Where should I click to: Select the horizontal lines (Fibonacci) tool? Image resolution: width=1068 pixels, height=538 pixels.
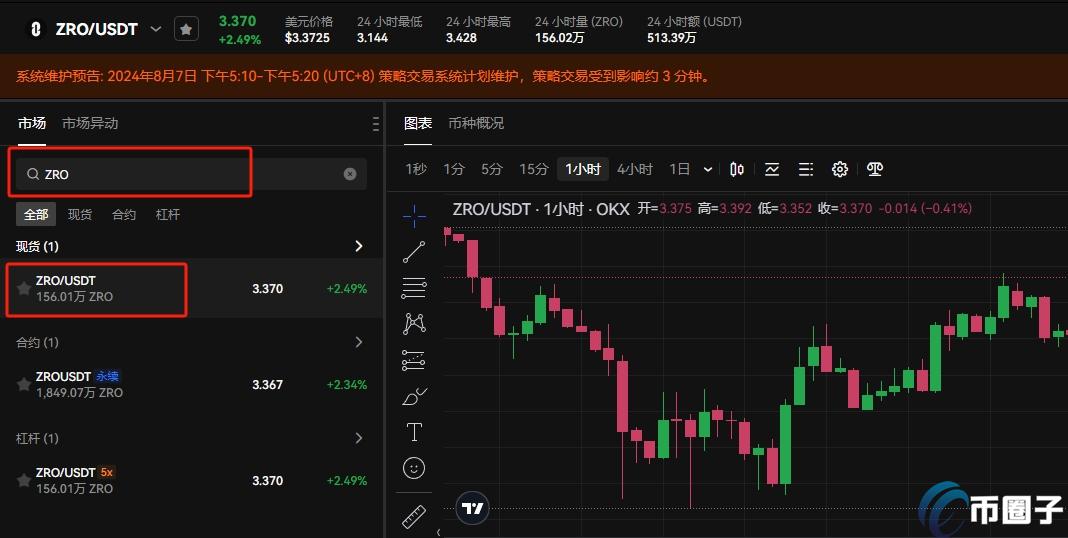pos(414,287)
